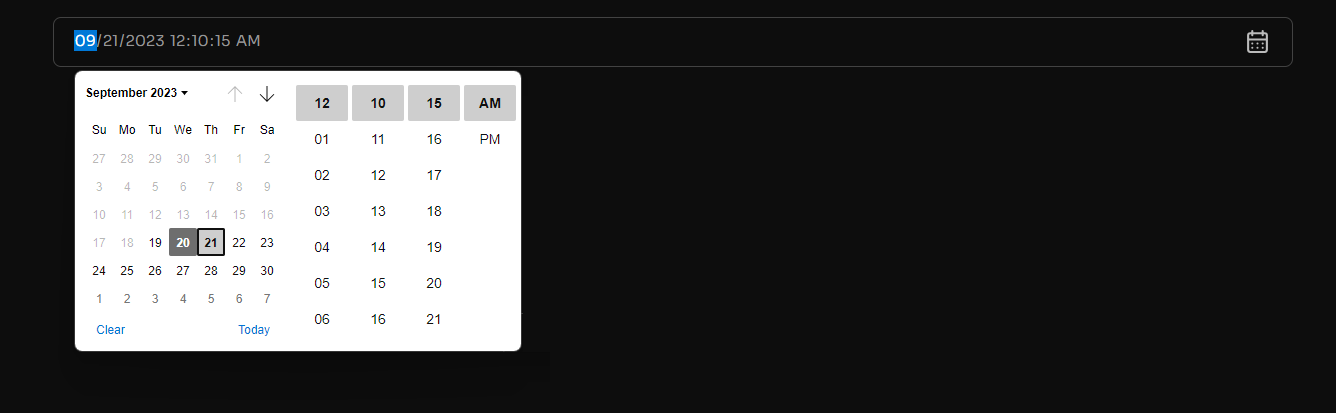
Task: Open the calendar picker icon
Action: tap(1257, 42)
